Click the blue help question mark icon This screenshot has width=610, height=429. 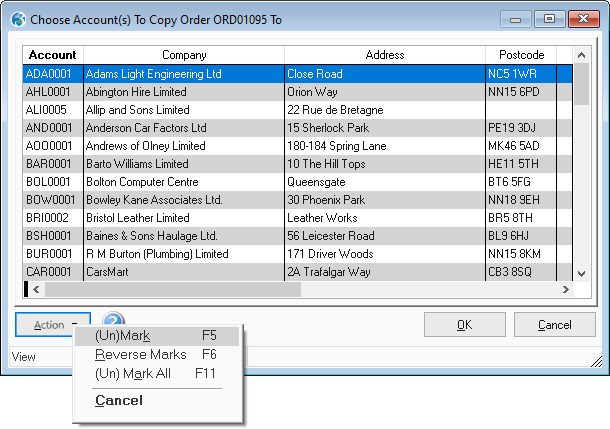point(113,322)
